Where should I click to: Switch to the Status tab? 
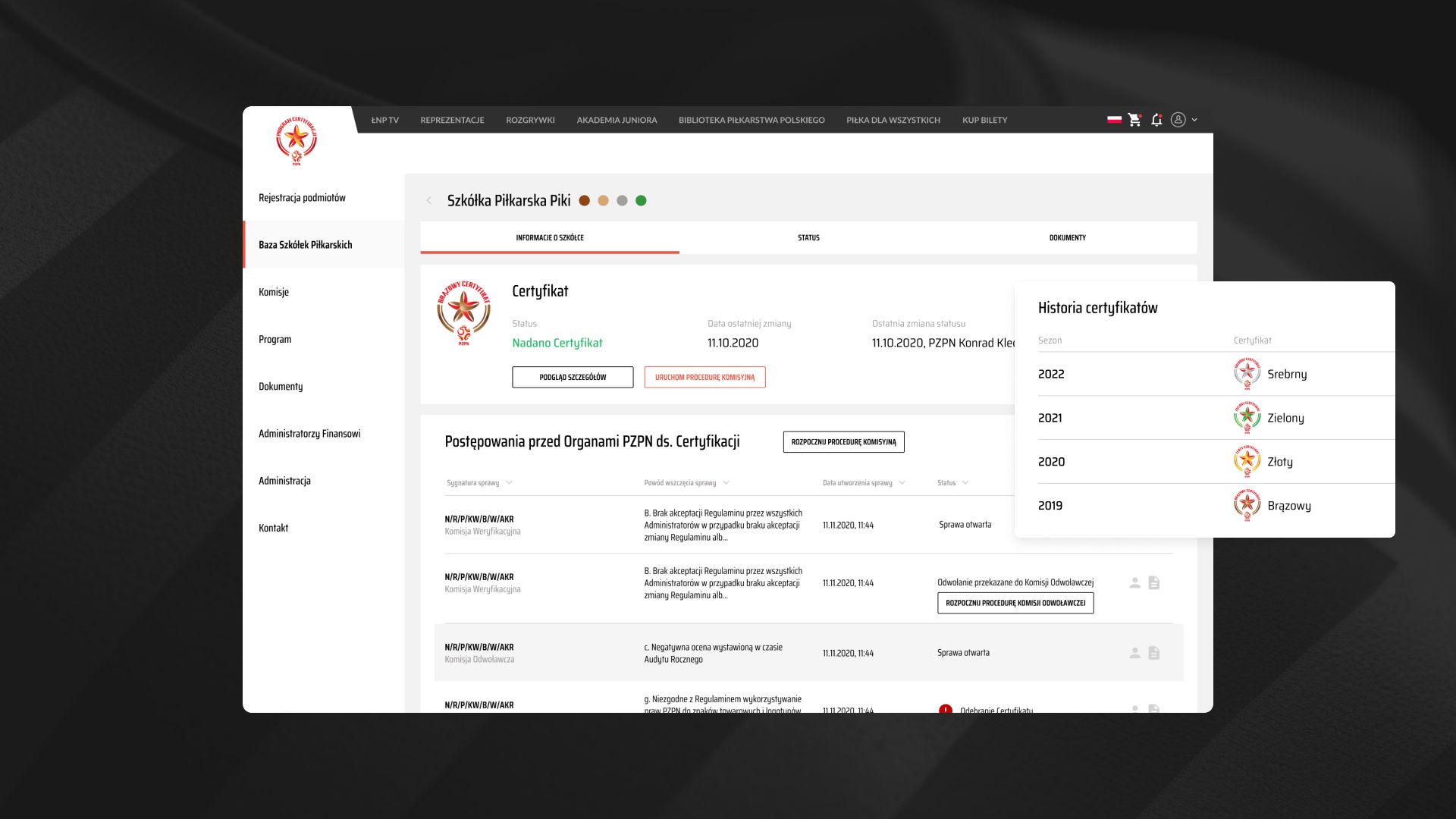[x=808, y=237]
